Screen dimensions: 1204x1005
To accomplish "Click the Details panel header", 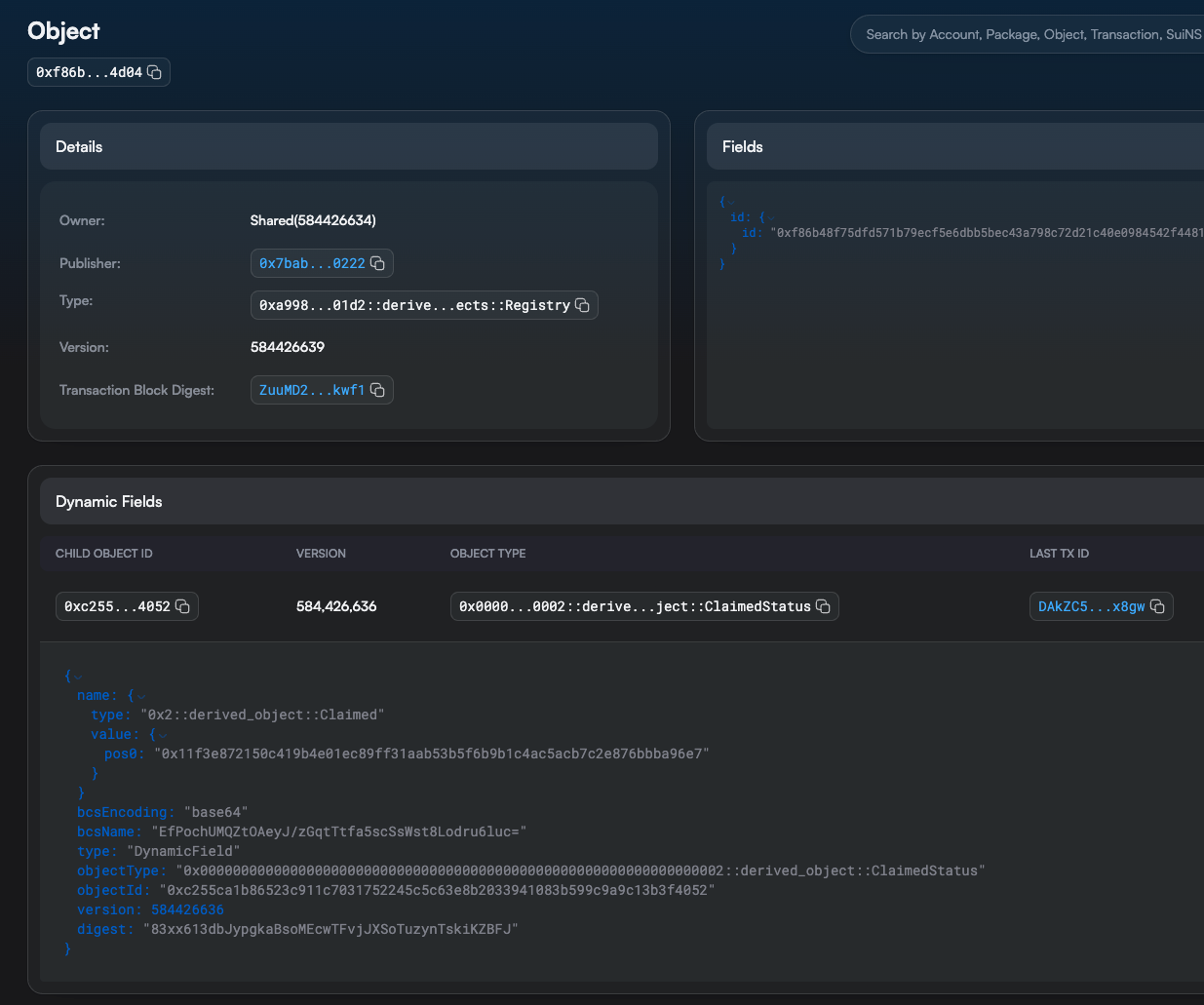I will pyautogui.click(x=349, y=146).
